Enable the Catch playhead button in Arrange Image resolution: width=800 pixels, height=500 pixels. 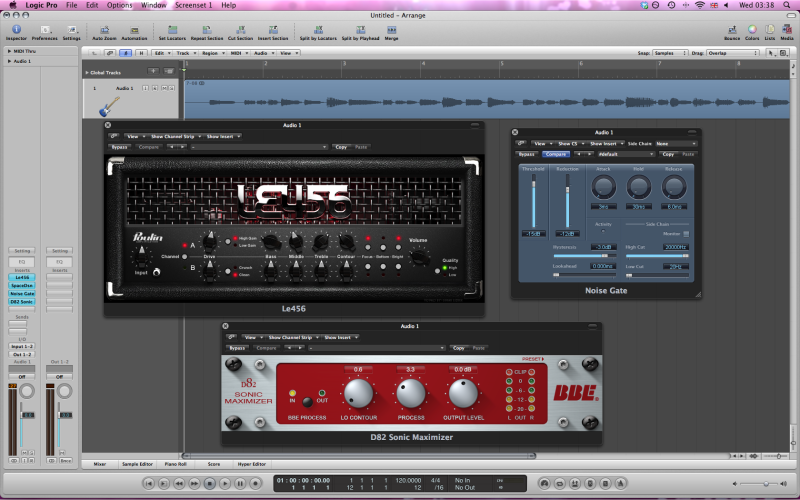125,53
